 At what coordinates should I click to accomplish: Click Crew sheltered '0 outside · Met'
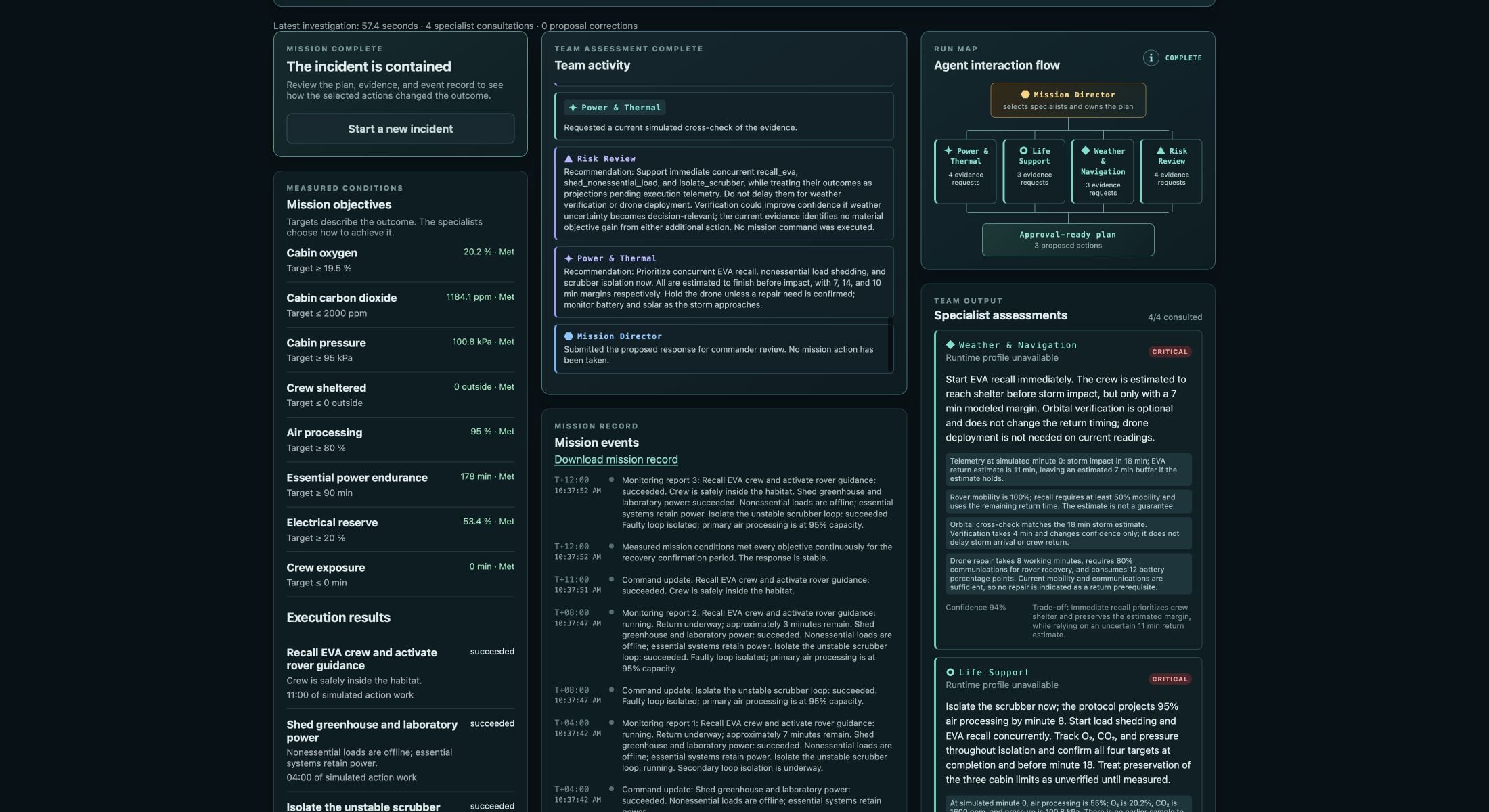pyautogui.click(x=484, y=387)
